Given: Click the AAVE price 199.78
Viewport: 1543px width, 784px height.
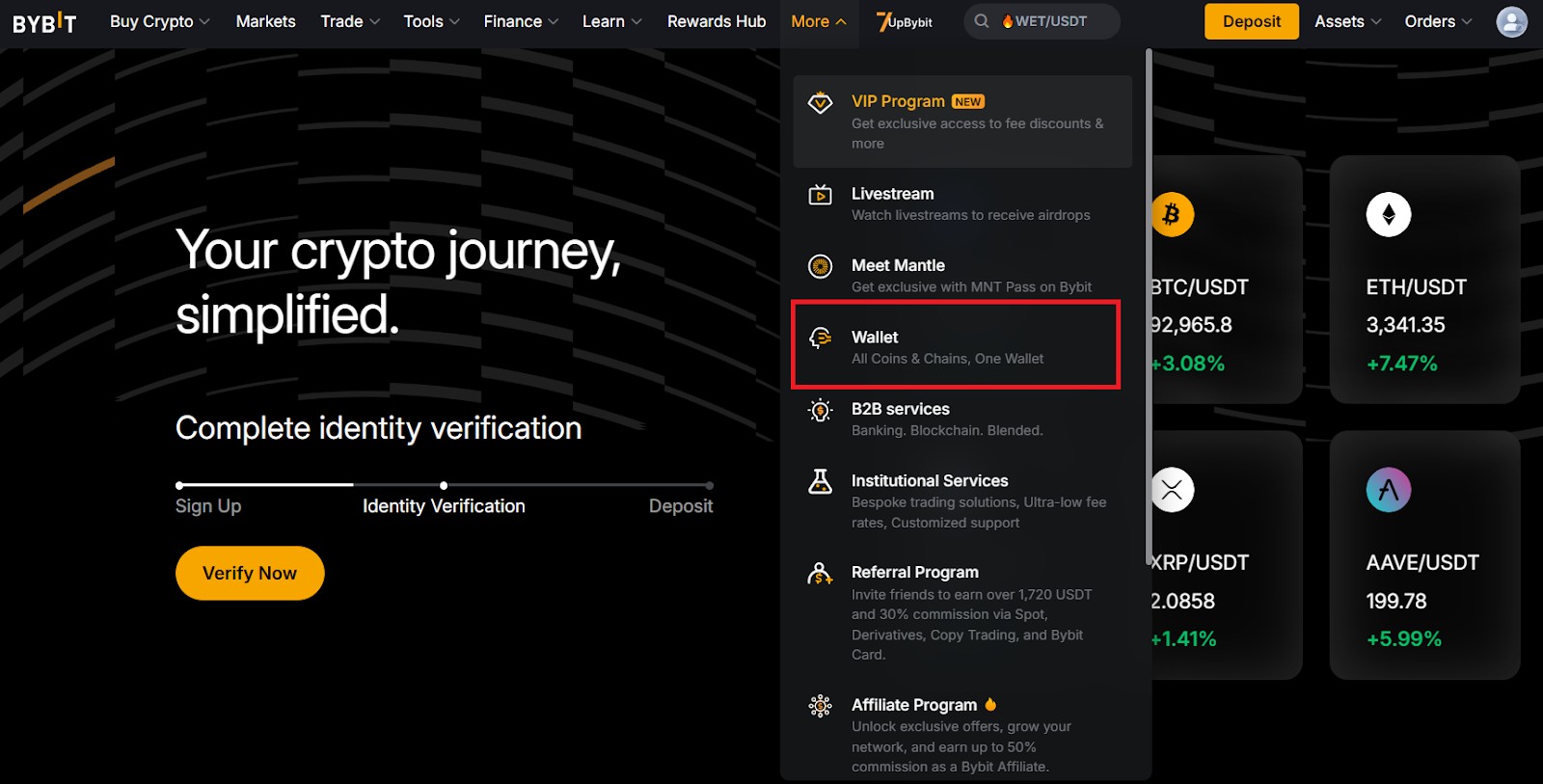Looking at the screenshot, I should coord(1396,601).
